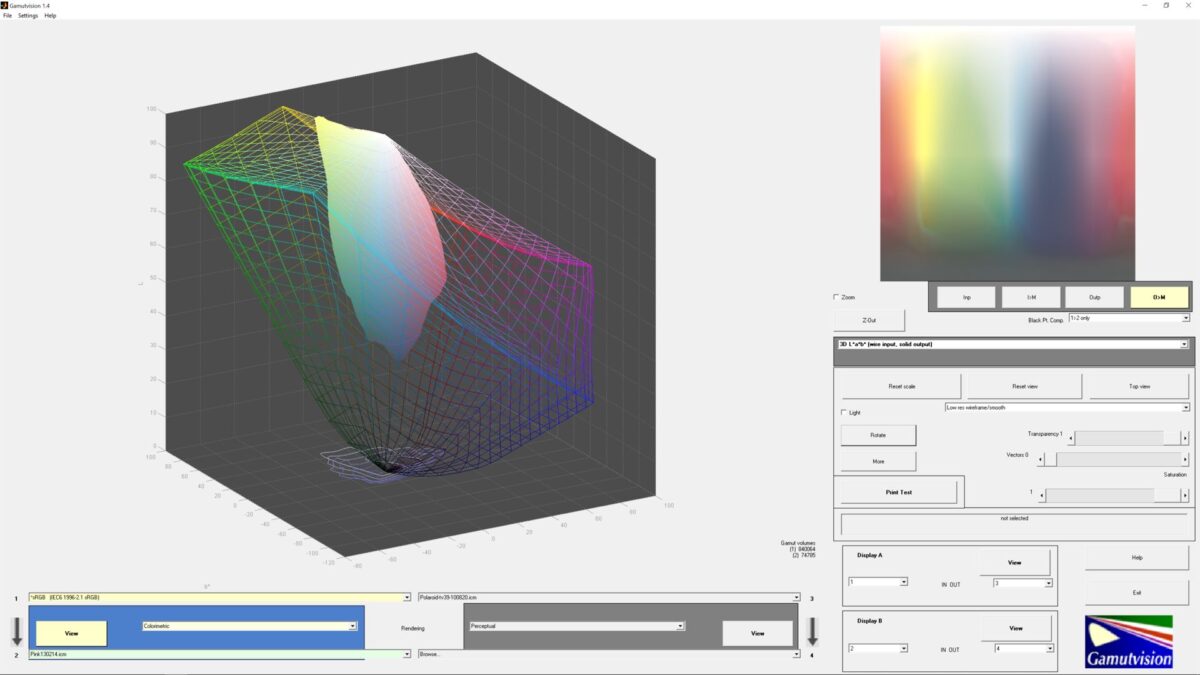Click the color gamut preview image
The width and height of the screenshot is (1200, 675).
click(1007, 153)
